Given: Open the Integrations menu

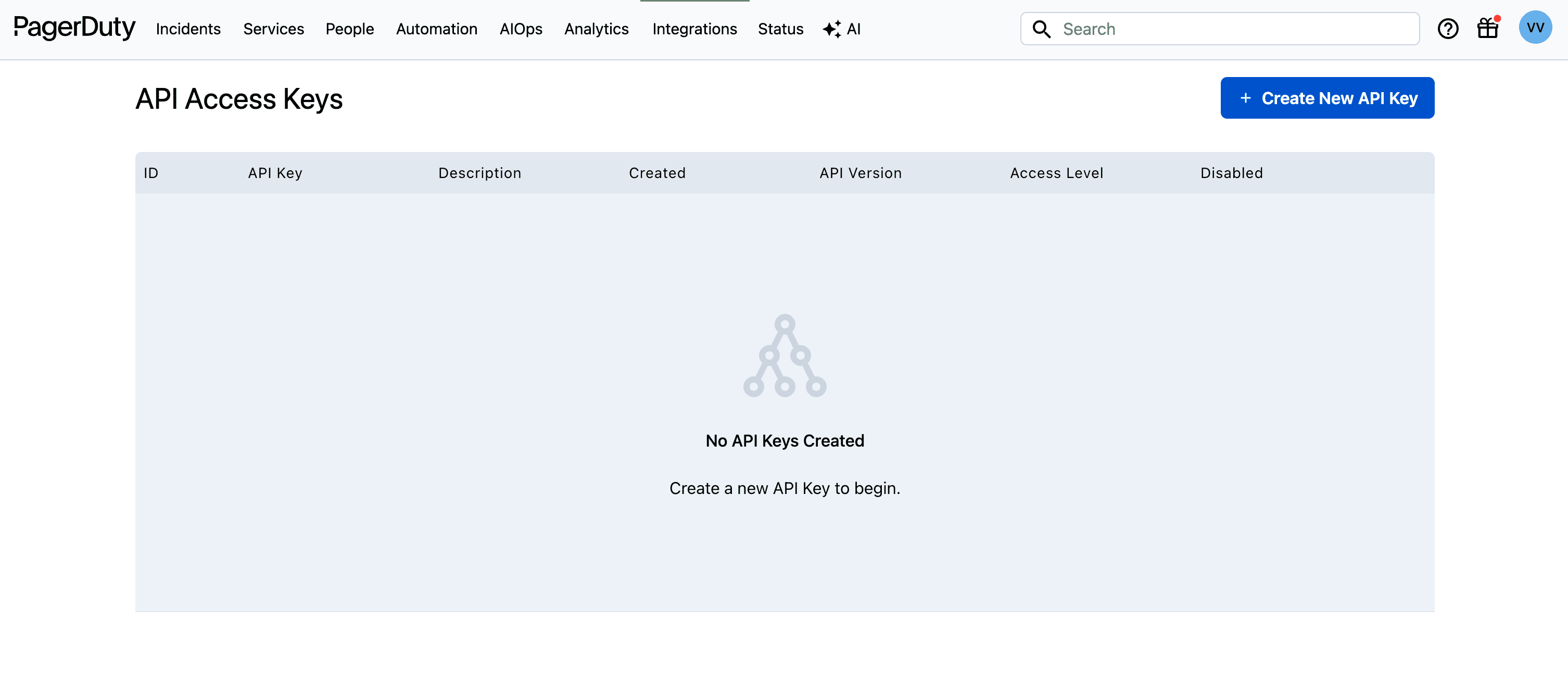Looking at the screenshot, I should pyautogui.click(x=694, y=29).
